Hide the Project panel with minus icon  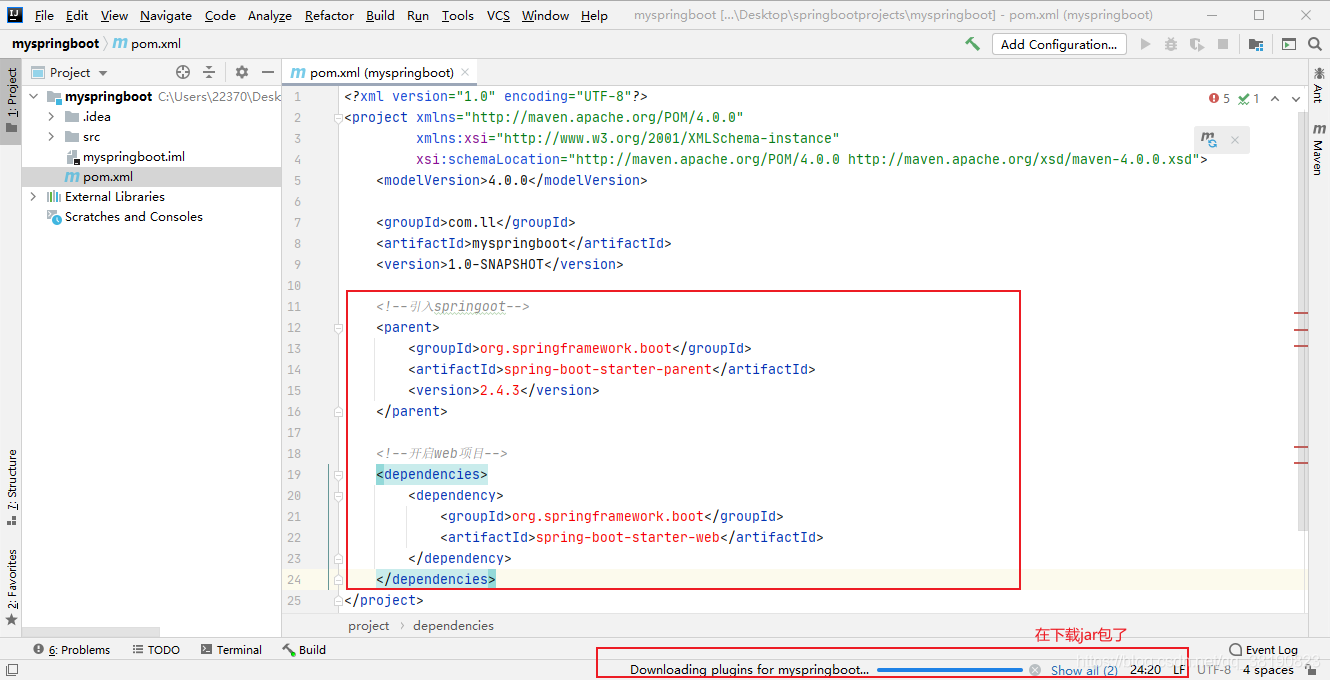coord(268,72)
